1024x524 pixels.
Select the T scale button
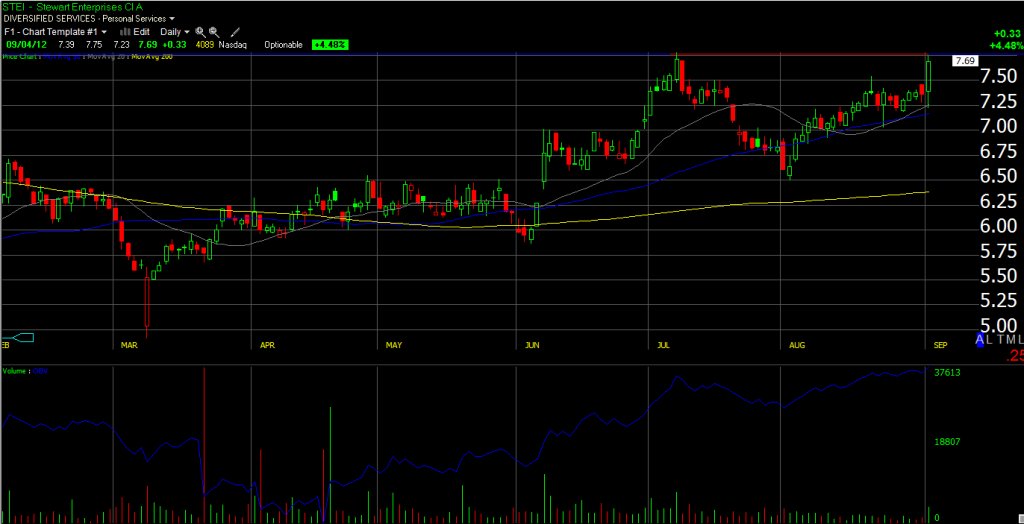(1001, 338)
